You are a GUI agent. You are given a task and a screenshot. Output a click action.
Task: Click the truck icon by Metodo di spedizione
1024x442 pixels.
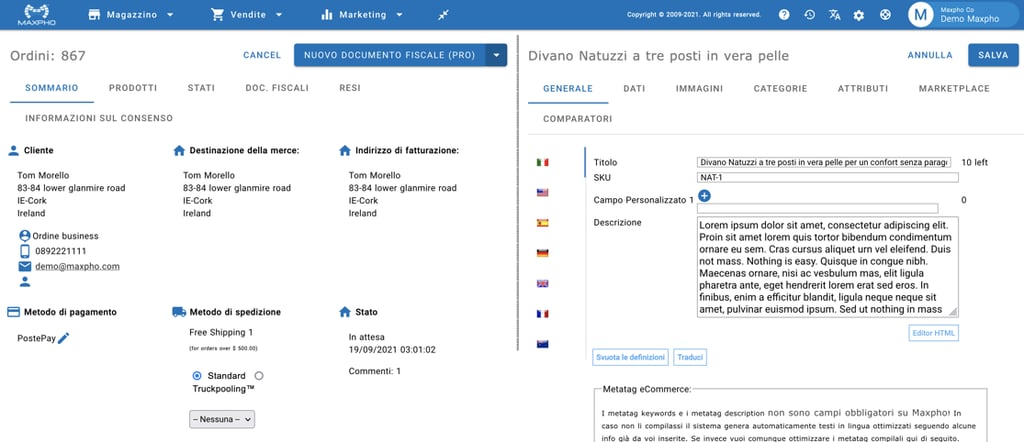click(179, 312)
